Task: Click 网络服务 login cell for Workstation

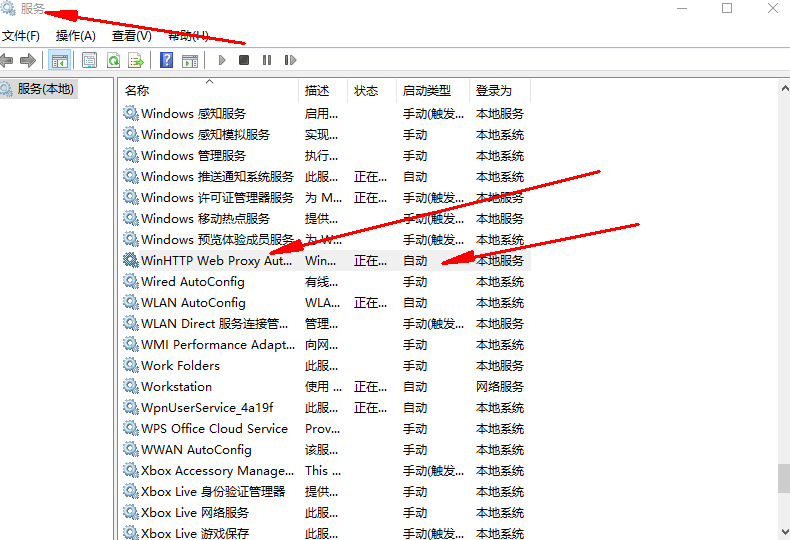Action: pos(500,387)
